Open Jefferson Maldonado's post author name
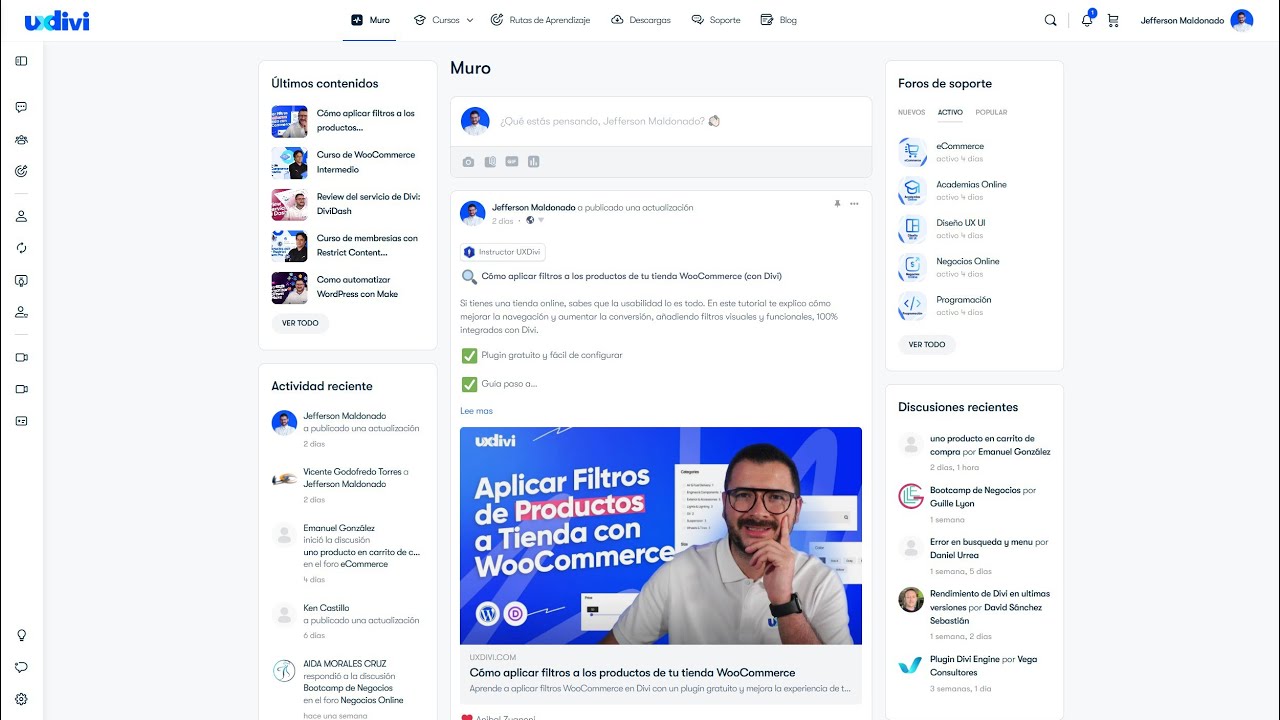Image resolution: width=1280 pixels, height=720 pixels. pyautogui.click(x=533, y=207)
